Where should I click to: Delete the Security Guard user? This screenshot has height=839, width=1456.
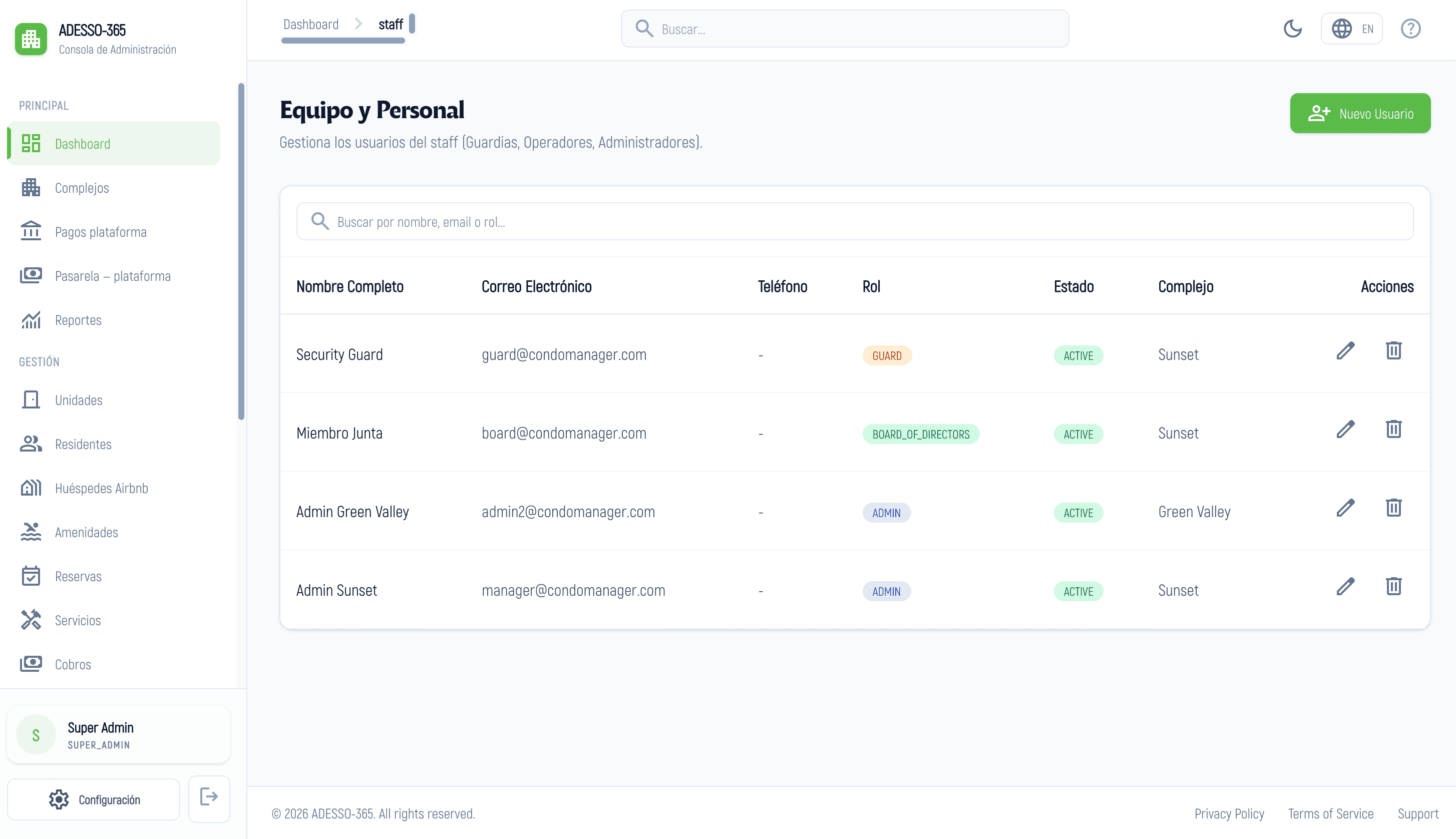click(x=1393, y=350)
